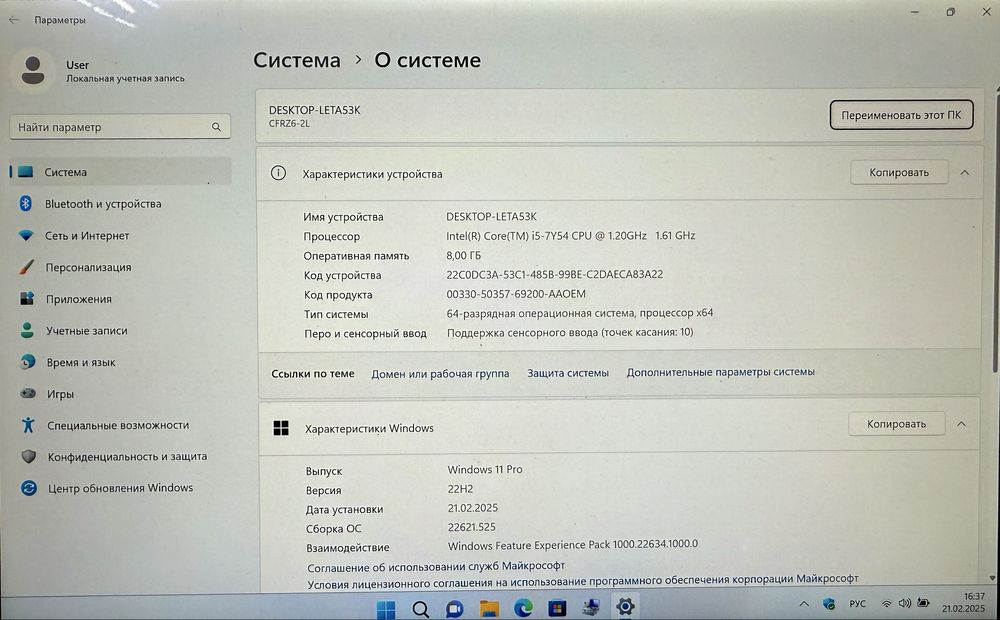1000x620 pixels.
Task: Click the Время и язык clock icon
Action: pyautogui.click(x=27, y=362)
